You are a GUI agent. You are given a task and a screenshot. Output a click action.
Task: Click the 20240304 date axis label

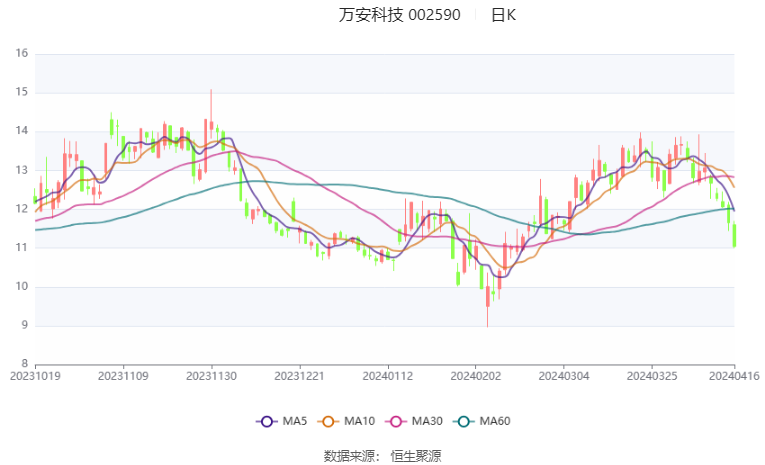[565, 375]
